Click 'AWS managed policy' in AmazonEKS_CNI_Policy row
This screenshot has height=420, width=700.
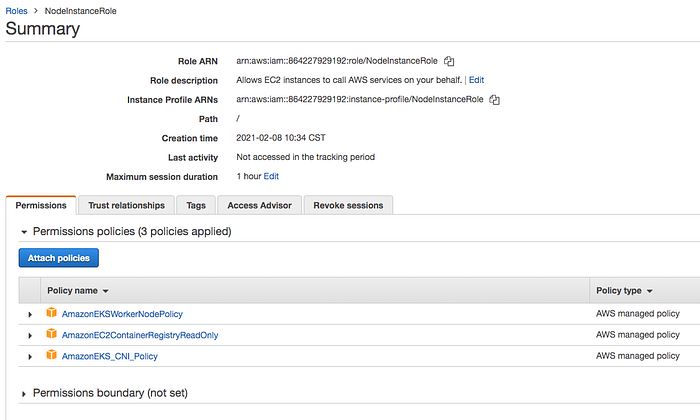(x=638, y=356)
